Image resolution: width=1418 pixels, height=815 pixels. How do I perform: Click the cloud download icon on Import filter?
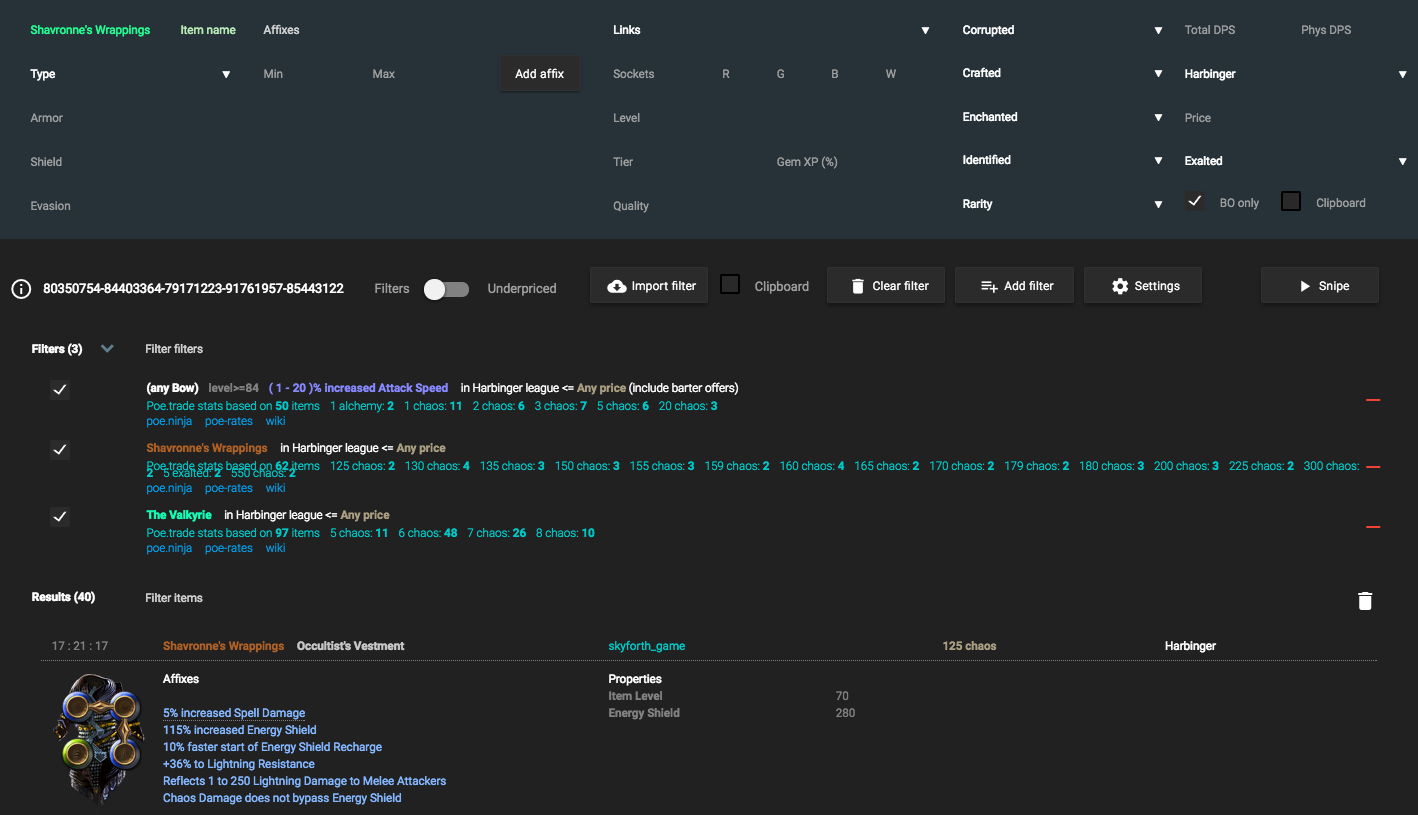[x=617, y=286]
